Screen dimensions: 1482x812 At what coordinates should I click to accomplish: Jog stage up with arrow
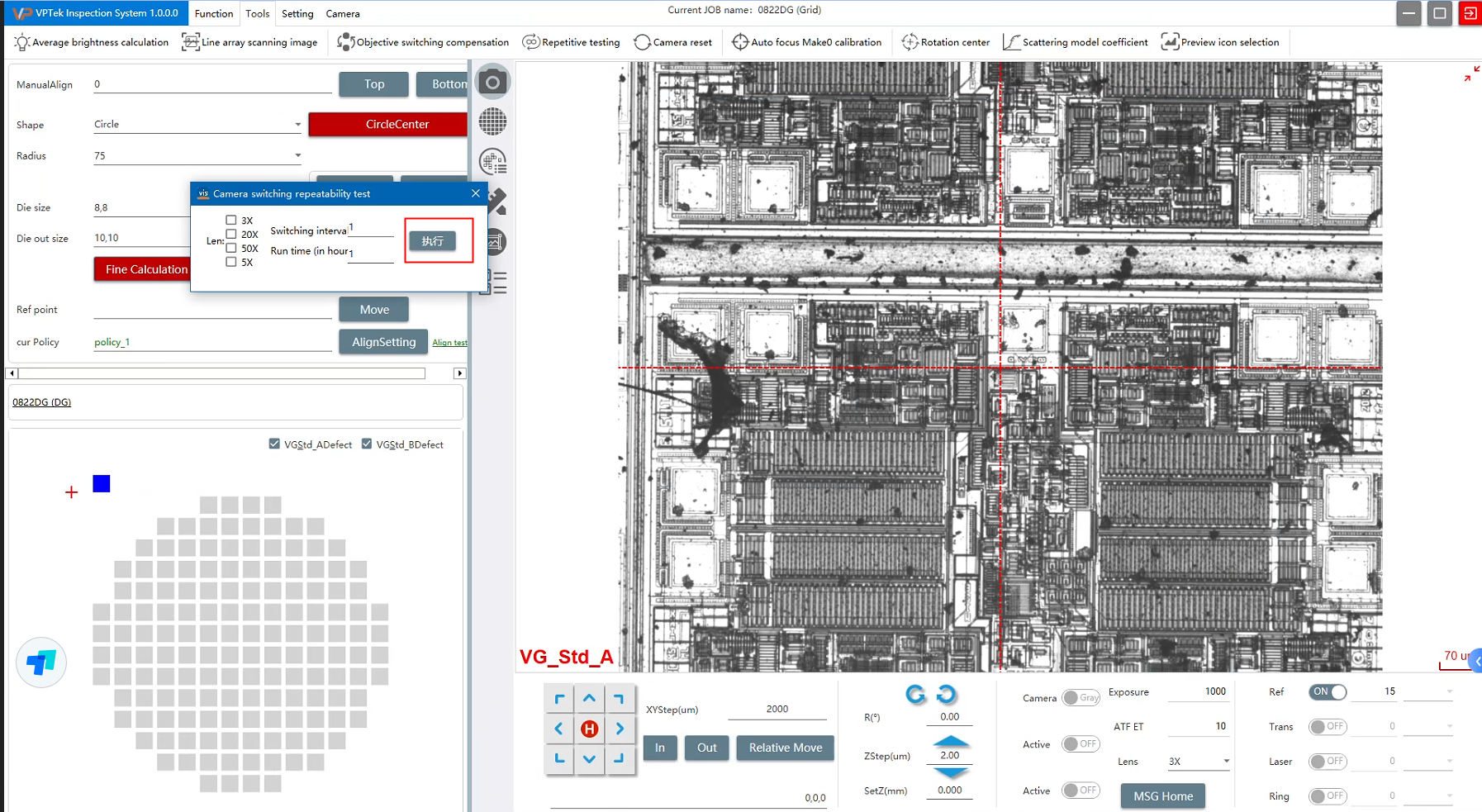point(589,699)
